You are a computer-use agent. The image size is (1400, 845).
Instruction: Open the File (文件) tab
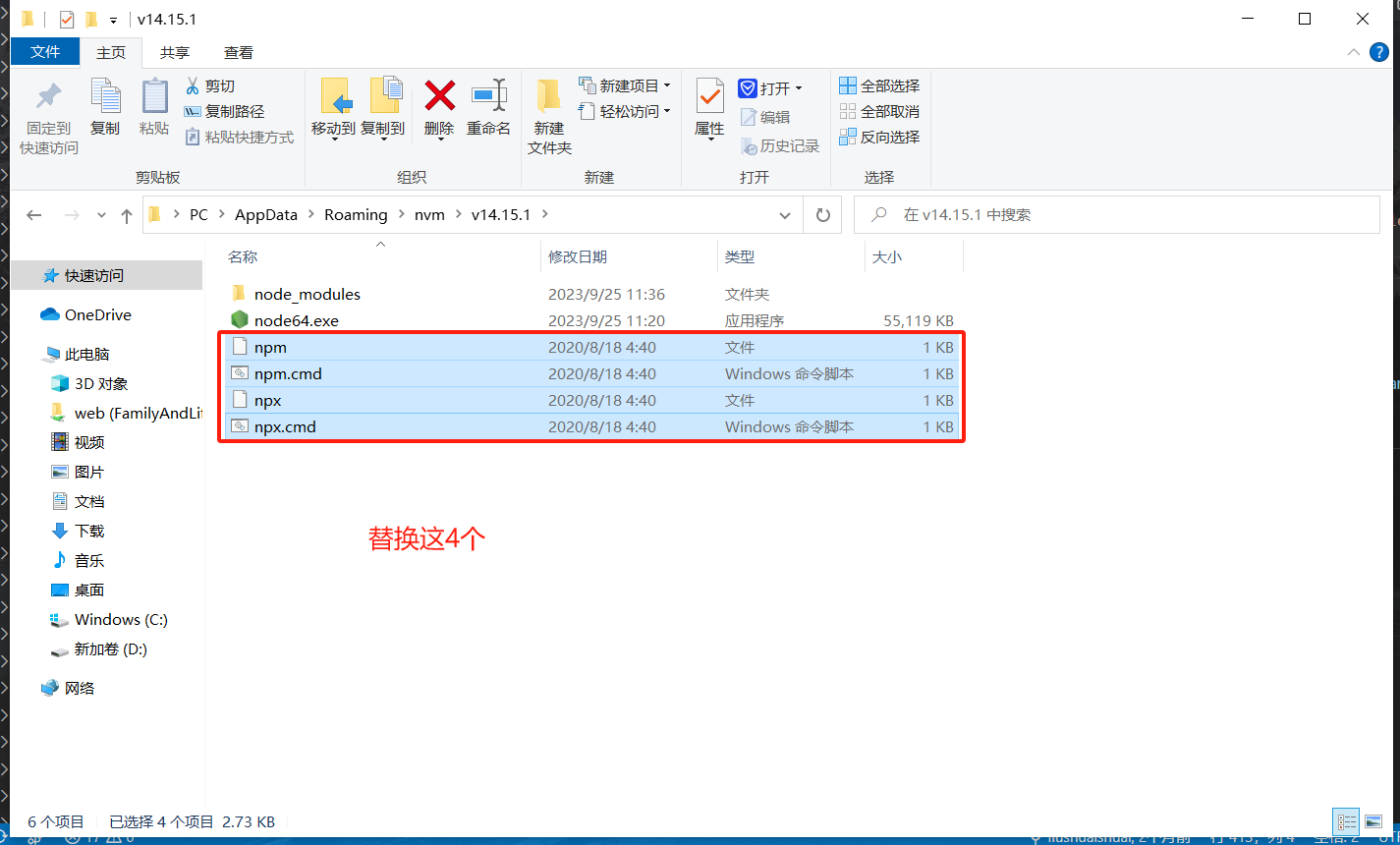click(45, 52)
